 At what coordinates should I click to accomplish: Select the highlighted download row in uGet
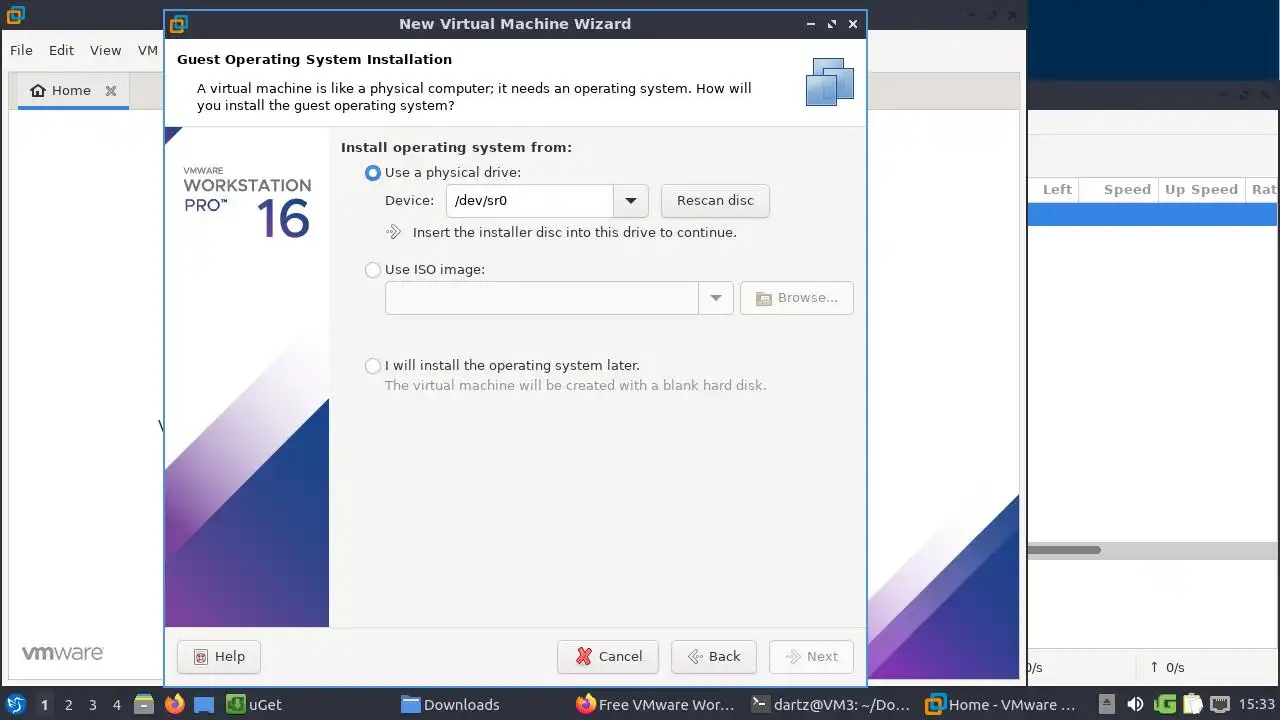1152,214
